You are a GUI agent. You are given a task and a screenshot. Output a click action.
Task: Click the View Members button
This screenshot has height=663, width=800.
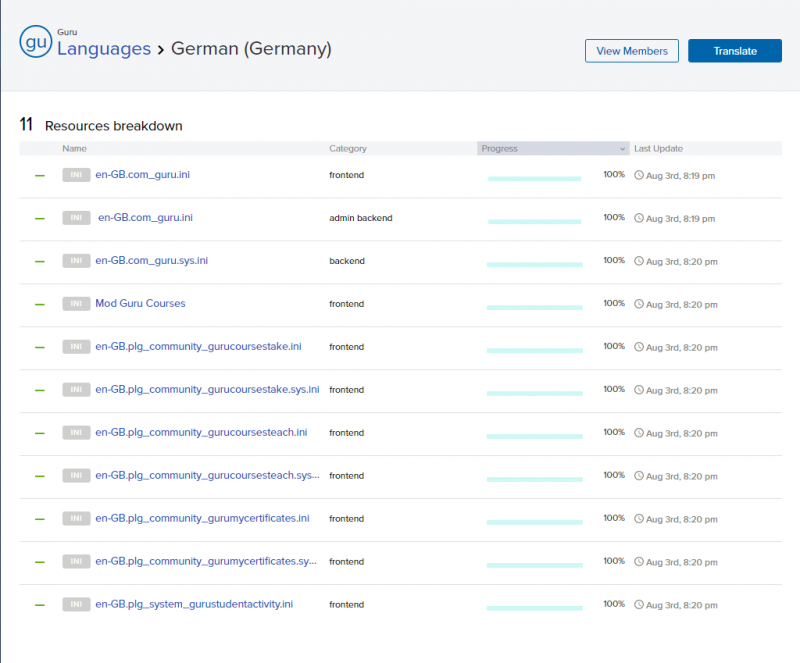pyautogui.click(x=632, y=51)
